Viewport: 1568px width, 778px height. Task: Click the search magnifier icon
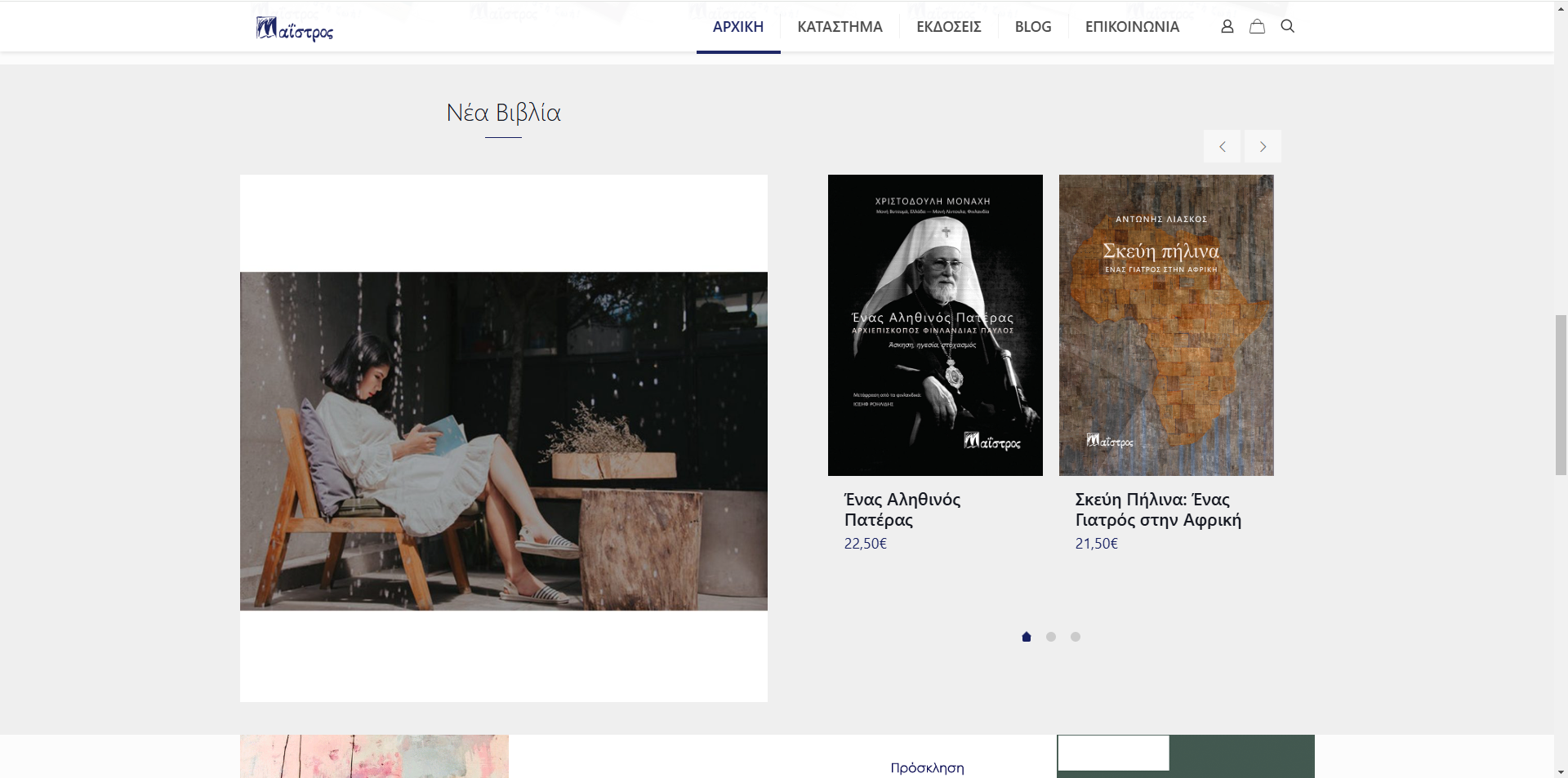coord(1287,26)
